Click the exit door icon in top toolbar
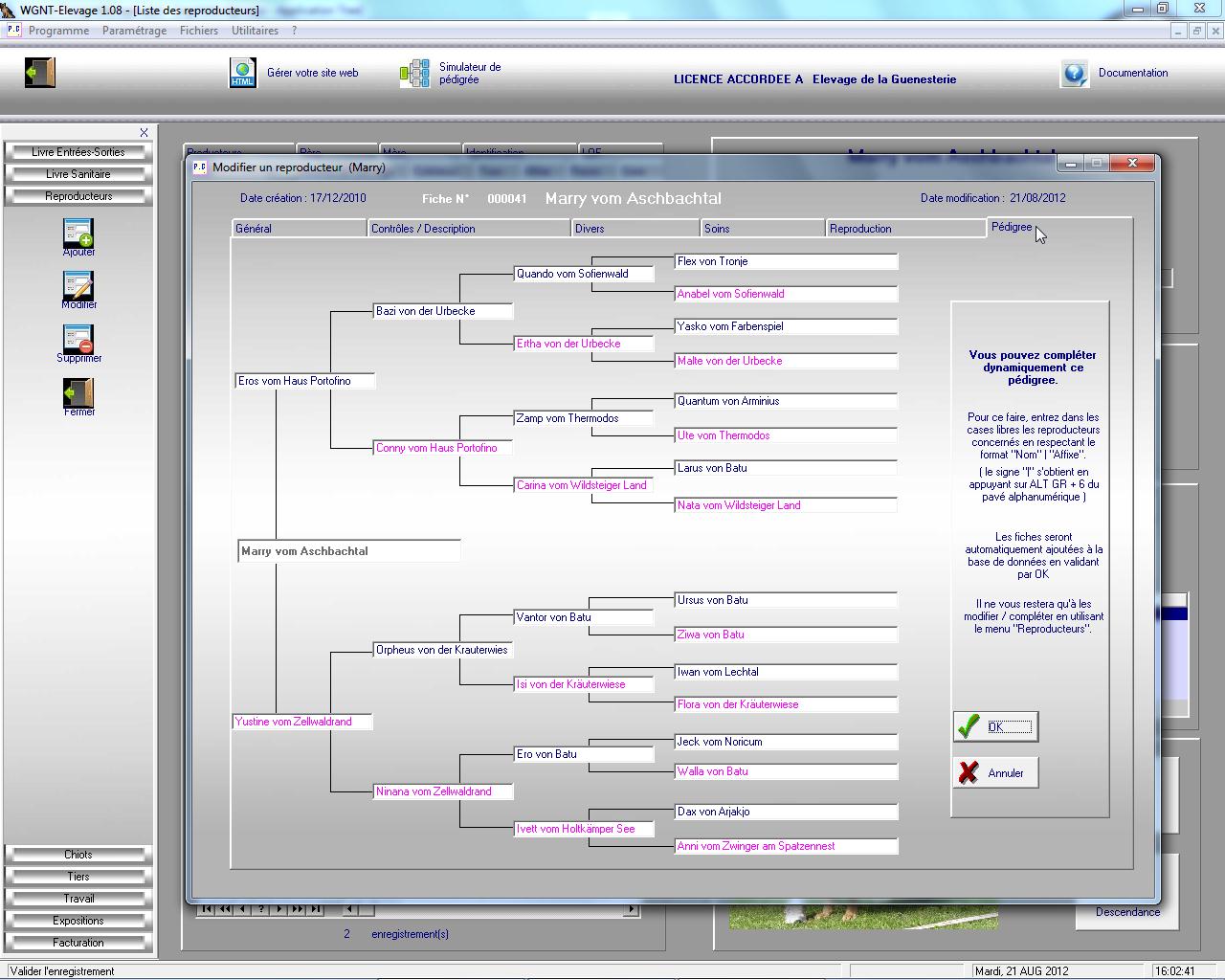Screen dimensions: 1225x980 click(40, 73)
